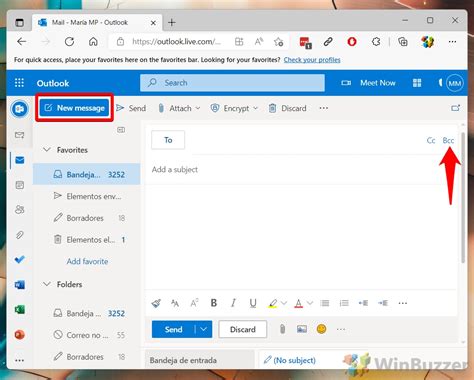This screenshot has width=474, height=380.
Task: Open the To recipients picker
Action: [168, 140]
